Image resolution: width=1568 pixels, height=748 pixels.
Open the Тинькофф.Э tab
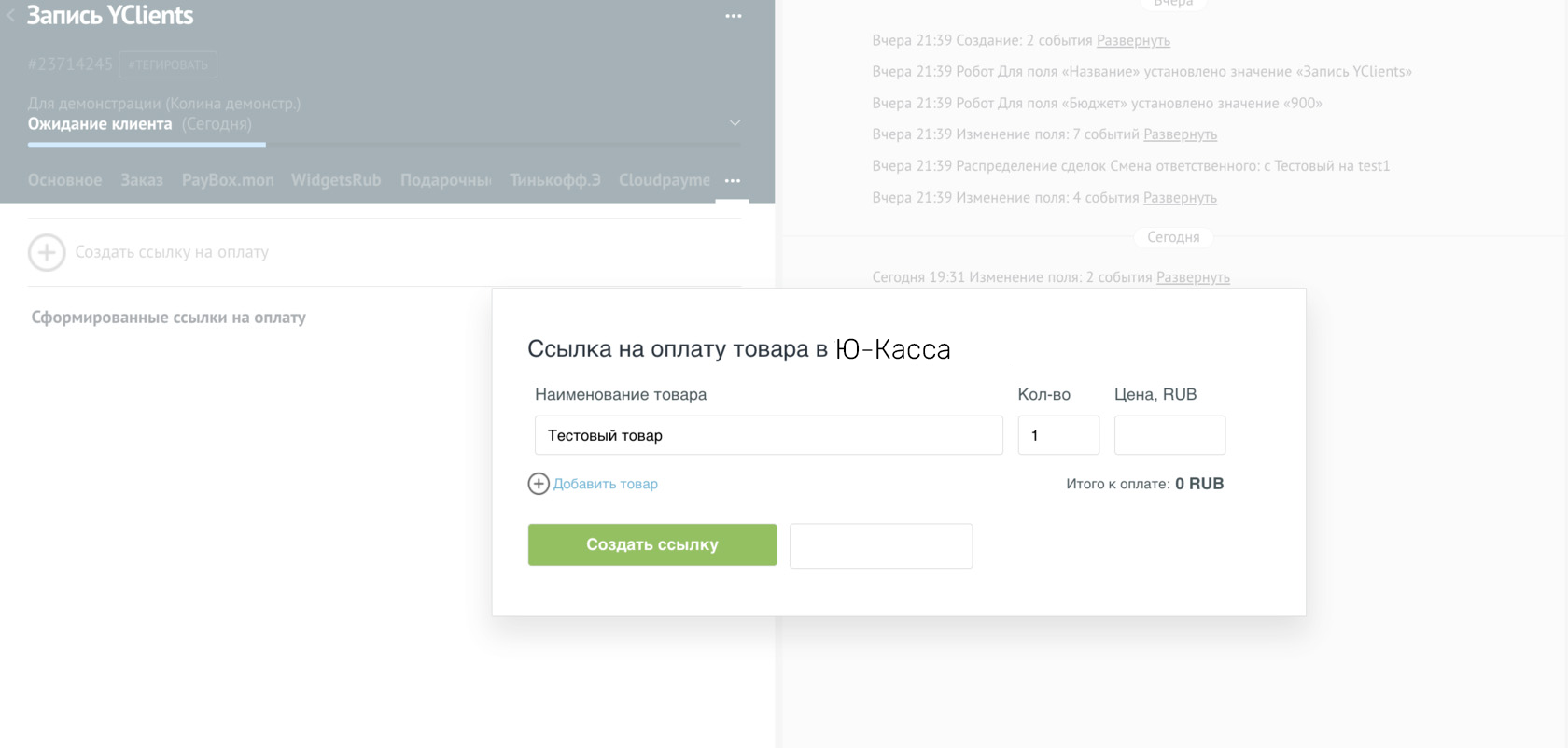(555, 180)
